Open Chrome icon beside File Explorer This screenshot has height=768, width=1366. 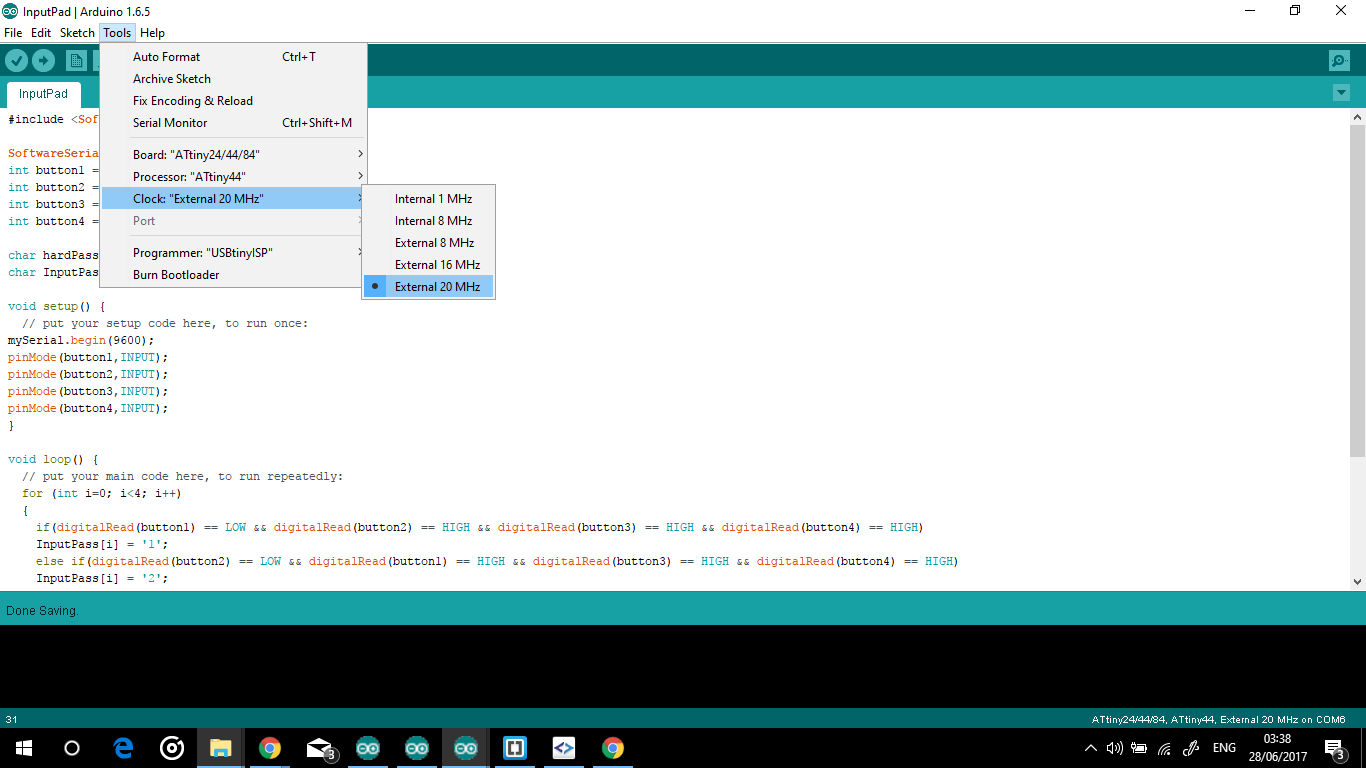coord(270,748)
